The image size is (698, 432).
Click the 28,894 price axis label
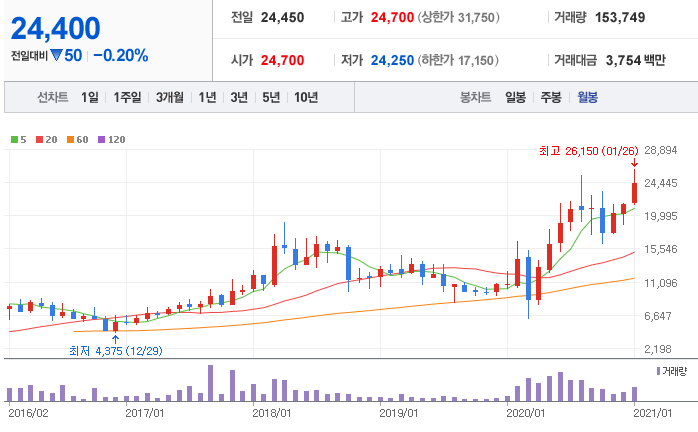[661, 150]
